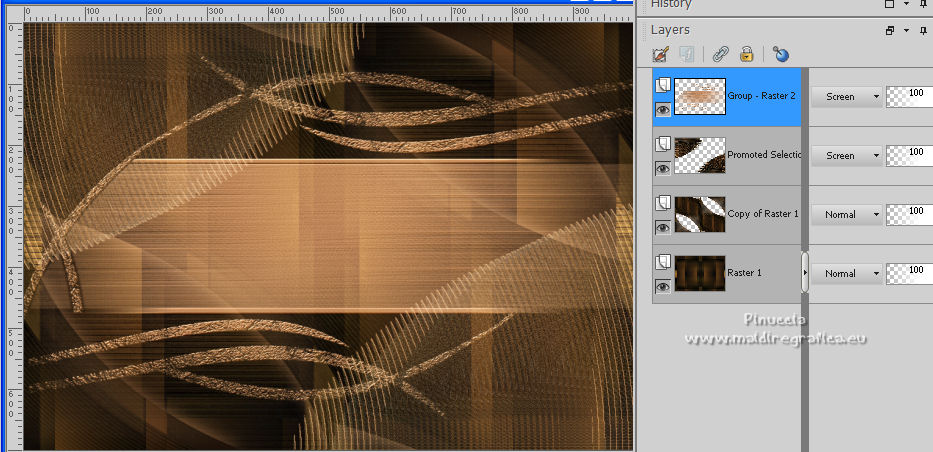Screen dimensions: 933x452
Task: Click the blue globe highlight icon in Layers toolbar
Action: [x=781, y=55]
